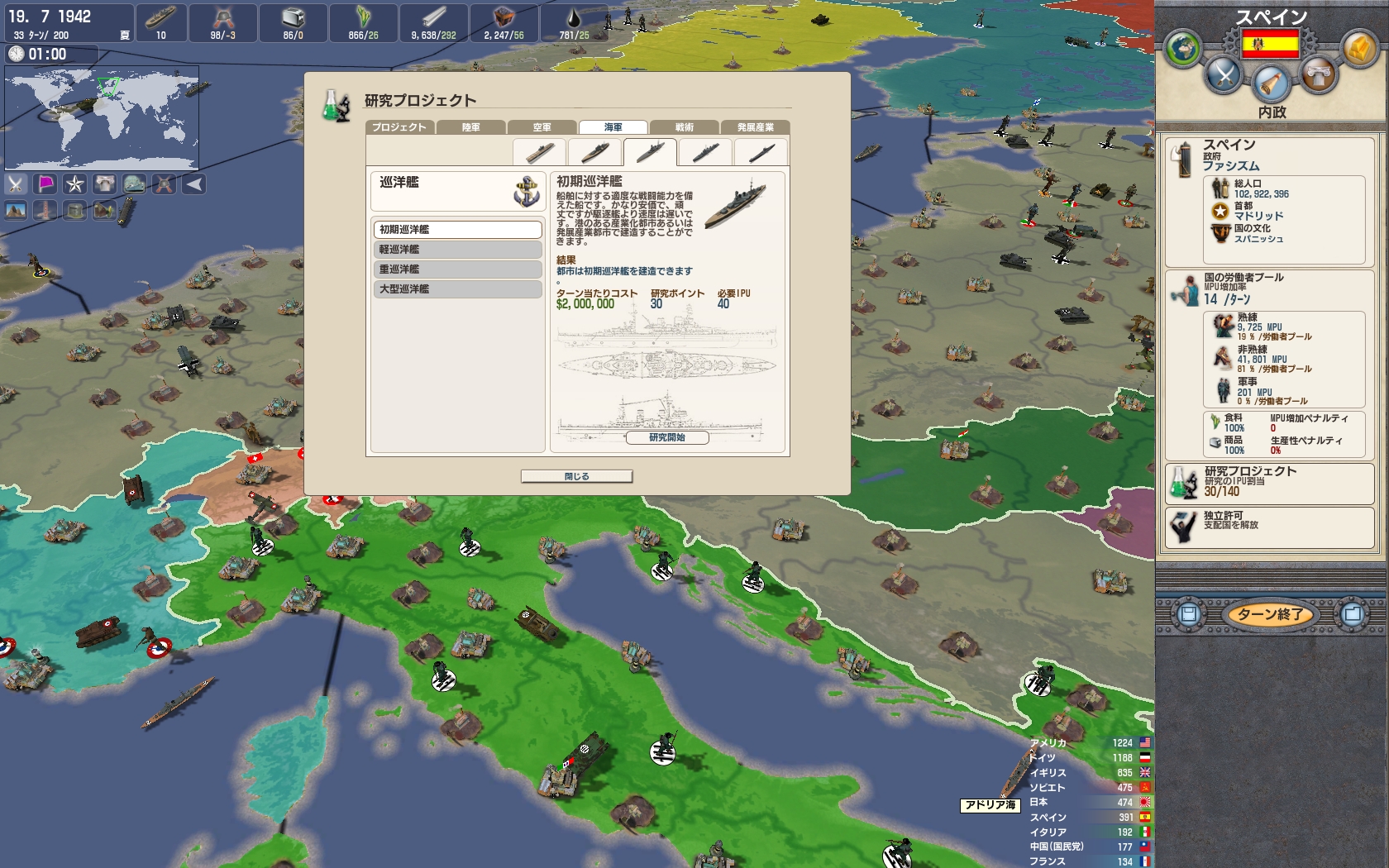Select the white star map filter
This screenshot has width=1389, height=868.
(x=75, y=184)
